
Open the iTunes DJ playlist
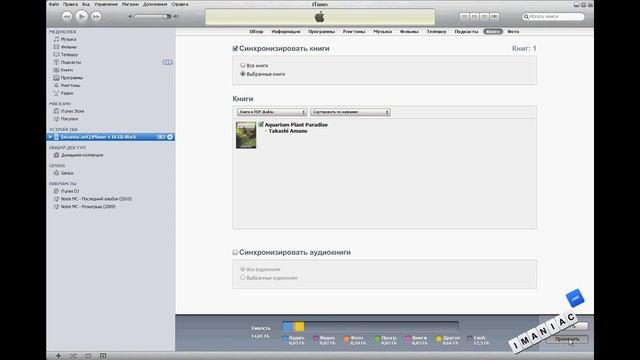(x=70, y=191)
